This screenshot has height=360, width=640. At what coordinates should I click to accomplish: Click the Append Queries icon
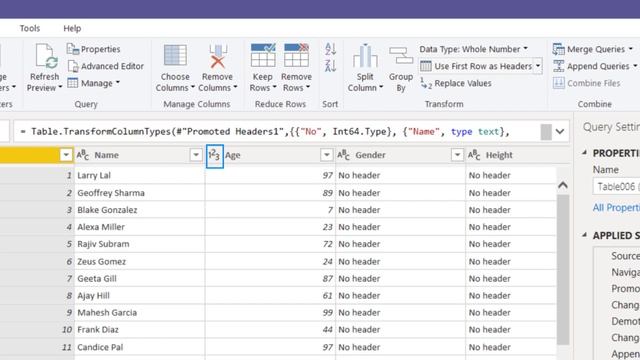[x=558, y=66]
